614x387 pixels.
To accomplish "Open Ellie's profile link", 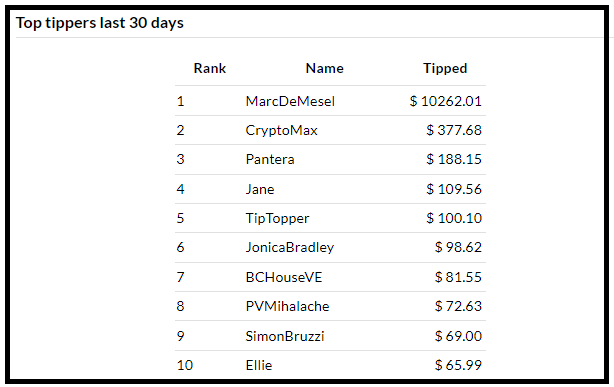I will click(259, 365).
